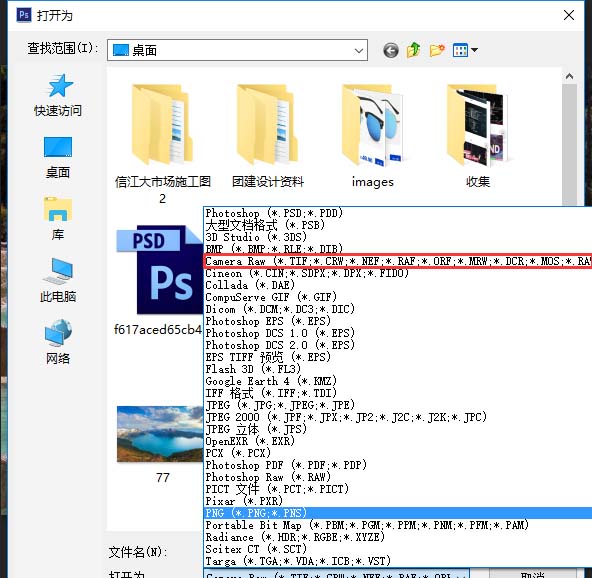Click the 取消 button

(532, 574)
